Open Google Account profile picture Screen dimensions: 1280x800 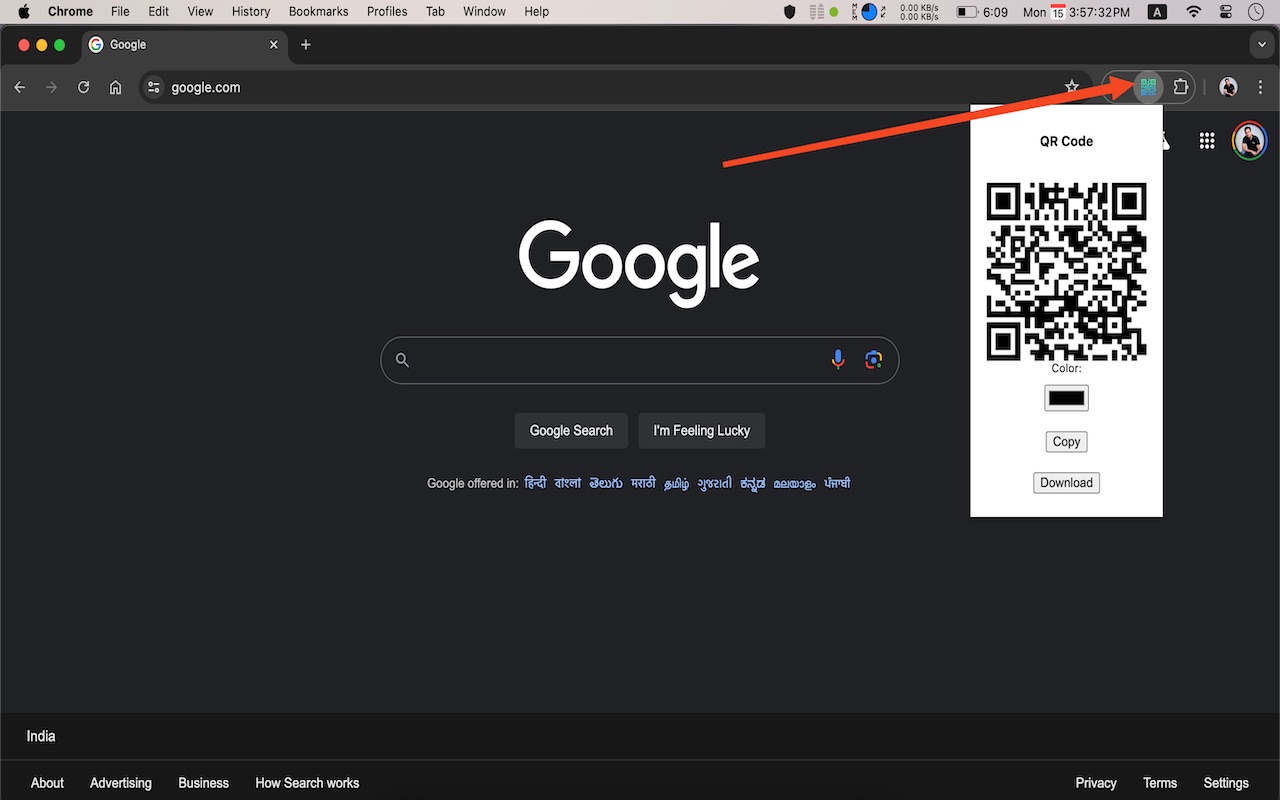pyautogui.click(x=1249, y=141)
